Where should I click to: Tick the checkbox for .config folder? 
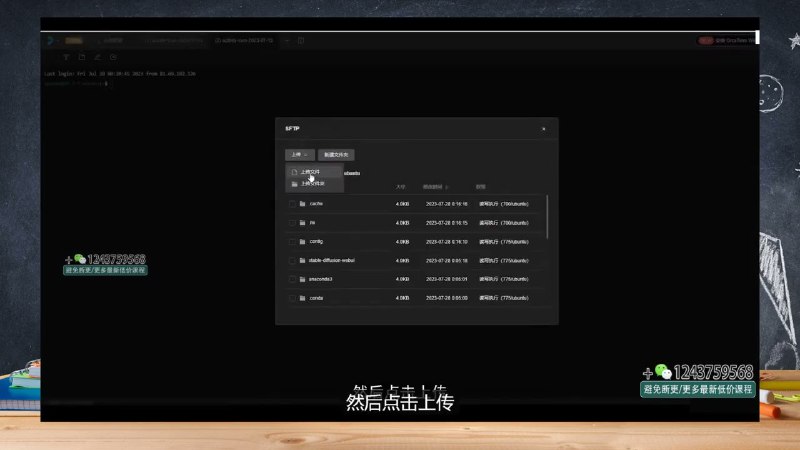point(292,242)
